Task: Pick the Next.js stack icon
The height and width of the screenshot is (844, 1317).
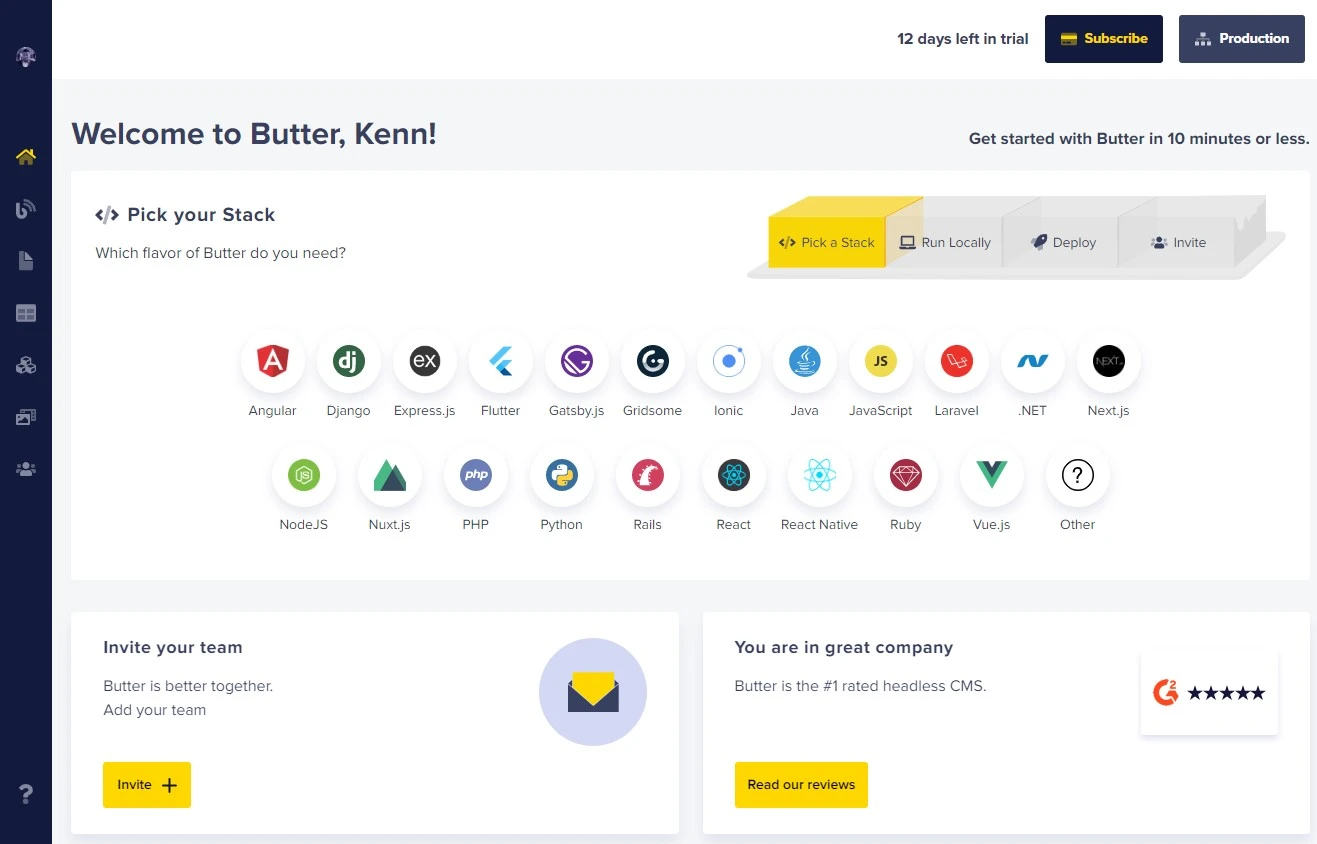Action: [x=1109, y=361]
